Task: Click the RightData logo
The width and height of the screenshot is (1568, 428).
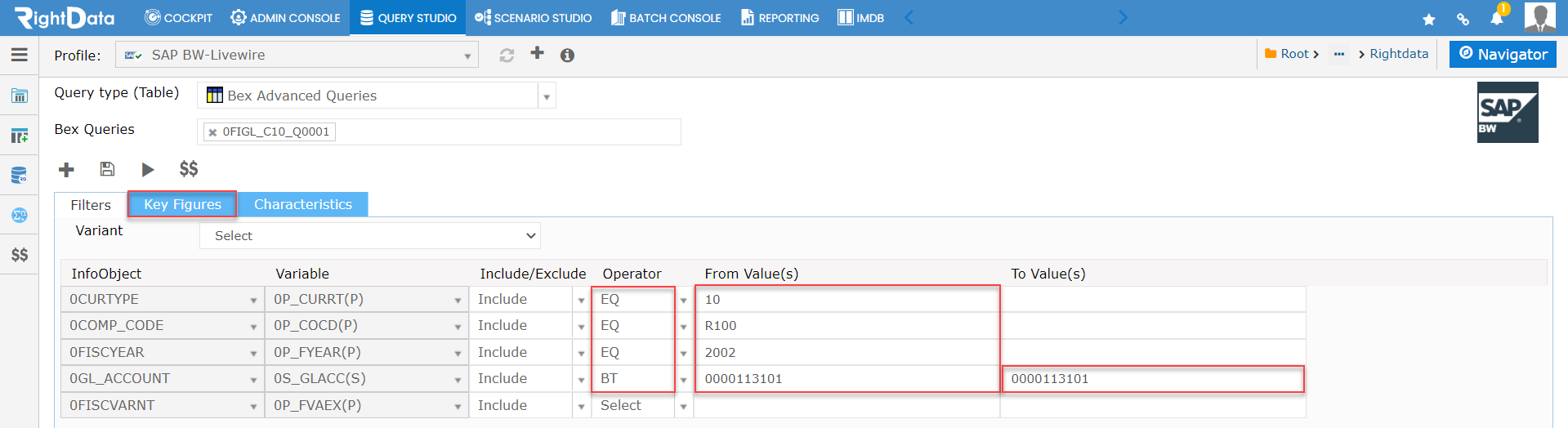Action: tap(65, 17)
